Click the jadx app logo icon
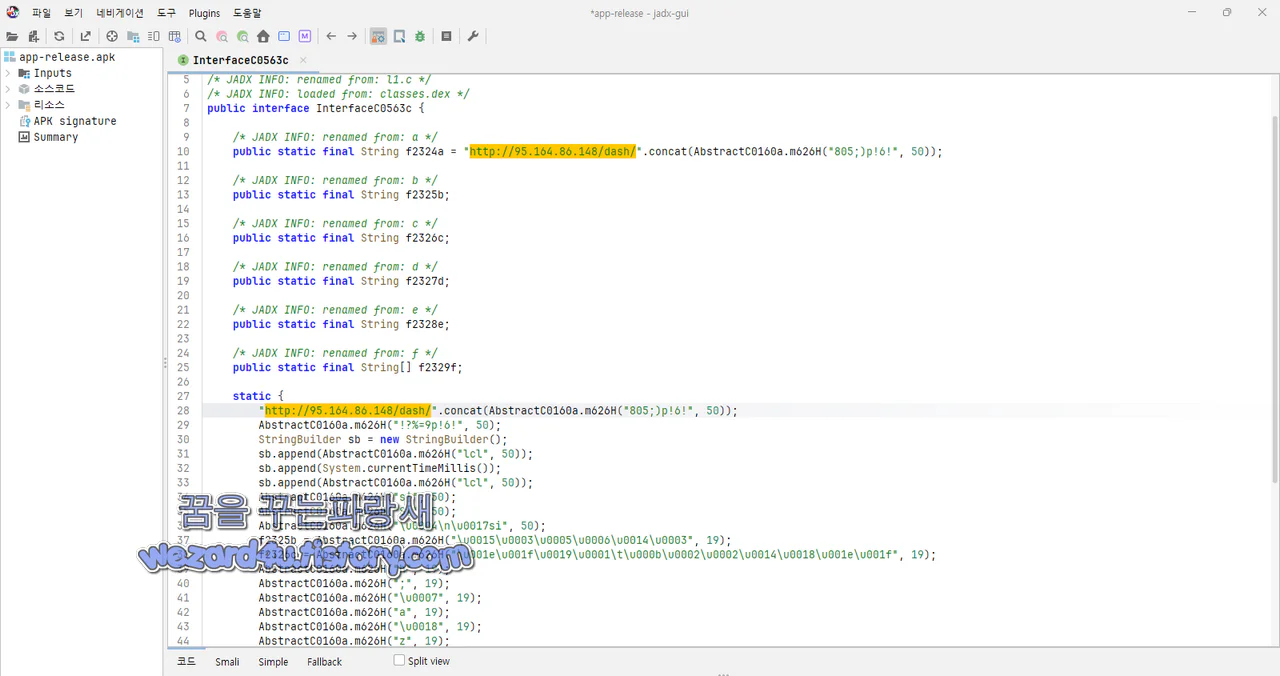This screenshot has height=676, width=1280. 13,12
